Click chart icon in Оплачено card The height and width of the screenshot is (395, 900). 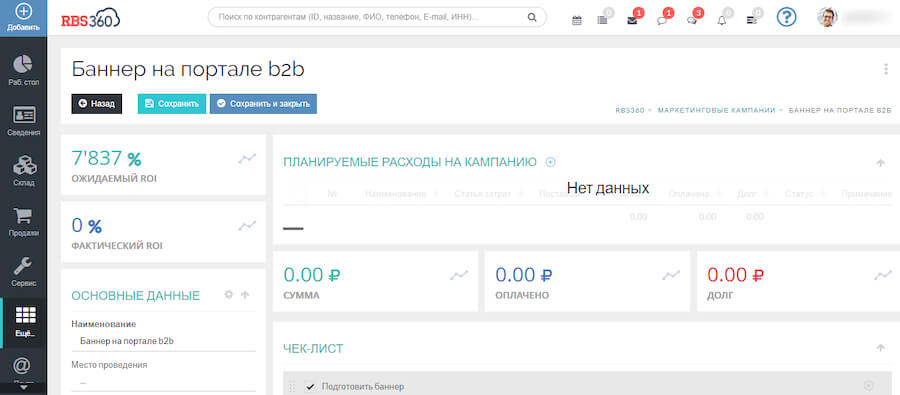671,276
